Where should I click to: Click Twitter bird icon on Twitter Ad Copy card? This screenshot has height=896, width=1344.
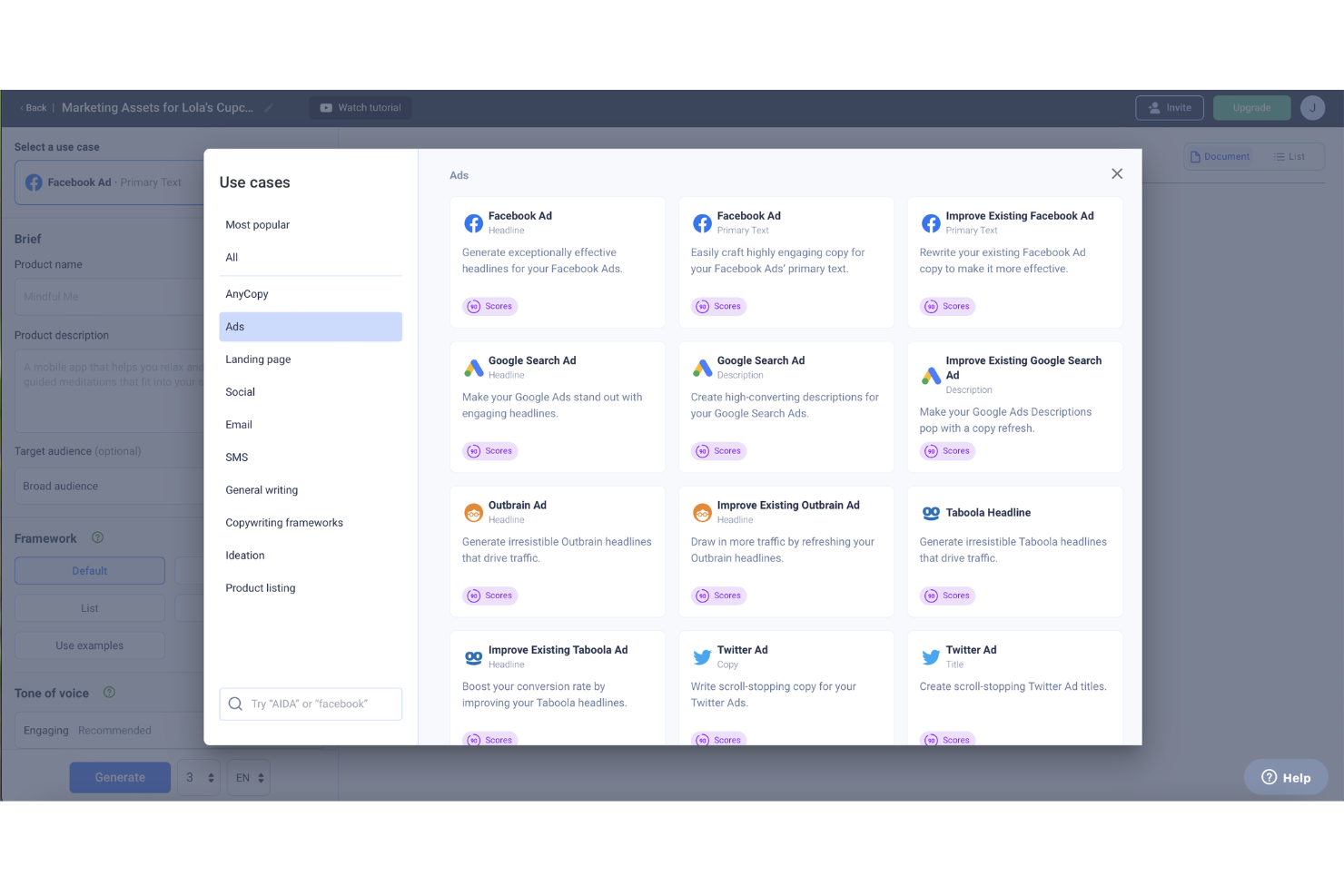(702, 657)
